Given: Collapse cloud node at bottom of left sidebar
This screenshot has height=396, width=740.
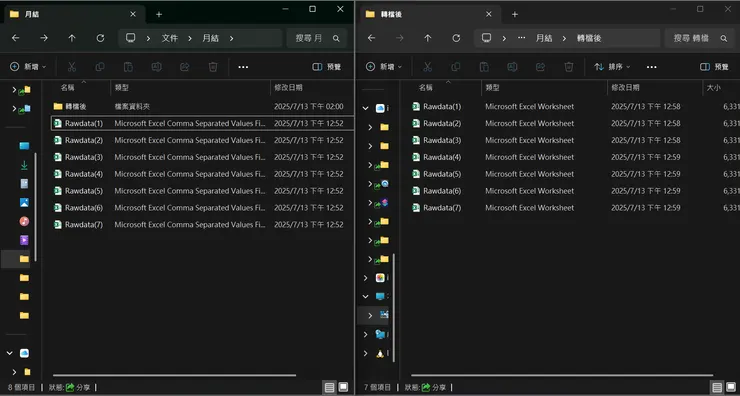Looking at the screenshot, I should point(10,353).
